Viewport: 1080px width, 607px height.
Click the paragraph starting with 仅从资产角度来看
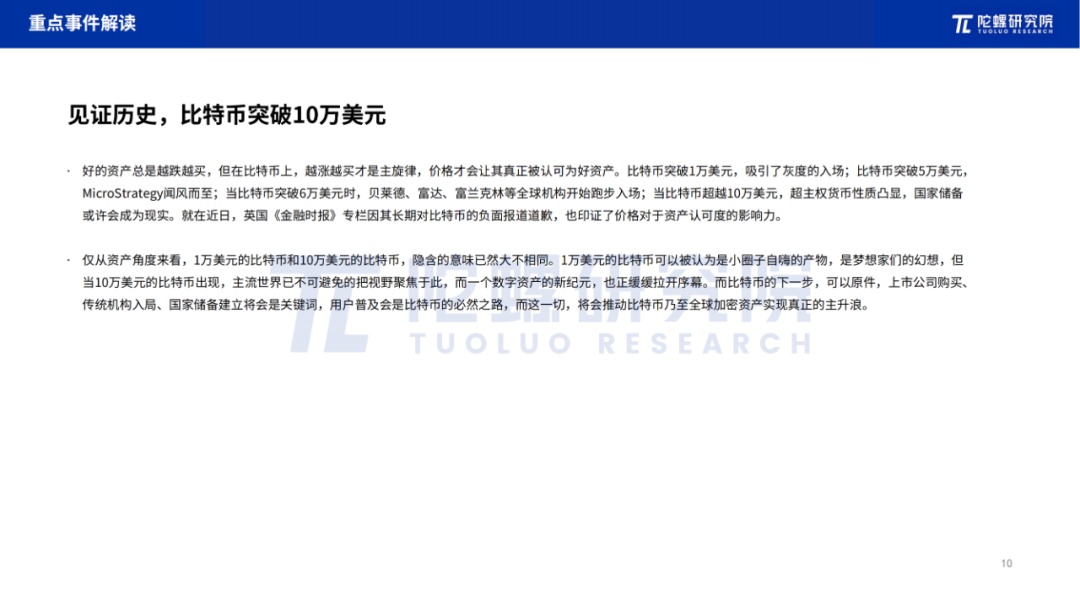pos(526,282)
